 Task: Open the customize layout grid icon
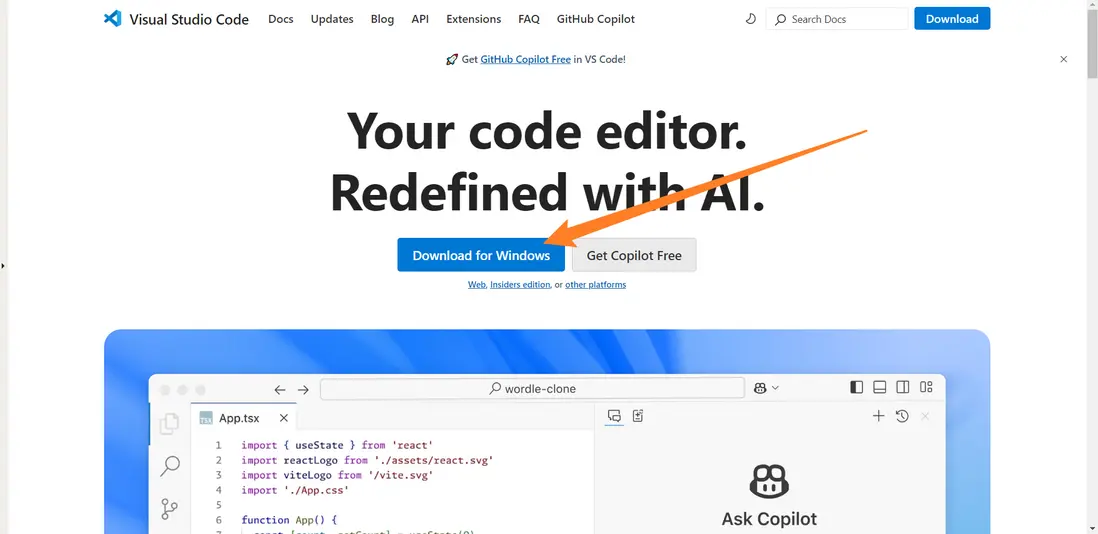[x=926, y=387]
